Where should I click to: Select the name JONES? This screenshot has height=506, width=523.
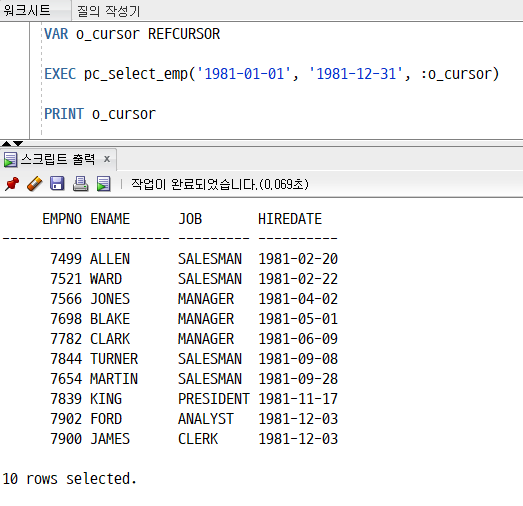point(110,299)
